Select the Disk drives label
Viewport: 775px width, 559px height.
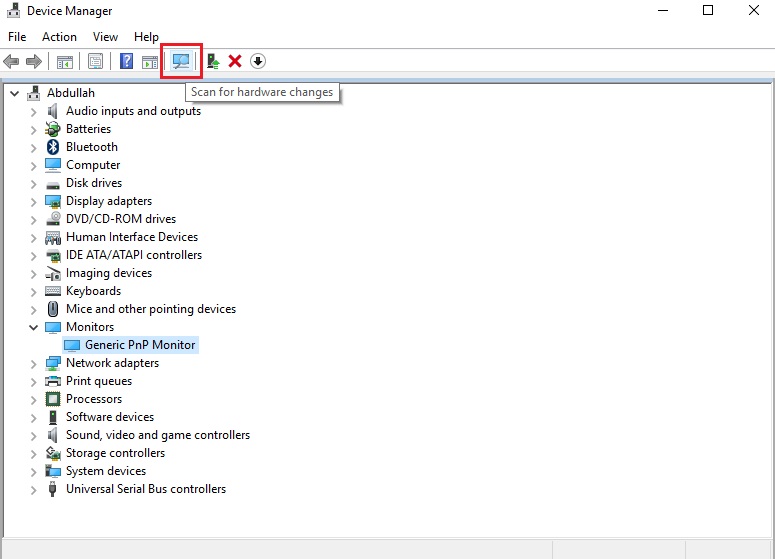point(94,183)
